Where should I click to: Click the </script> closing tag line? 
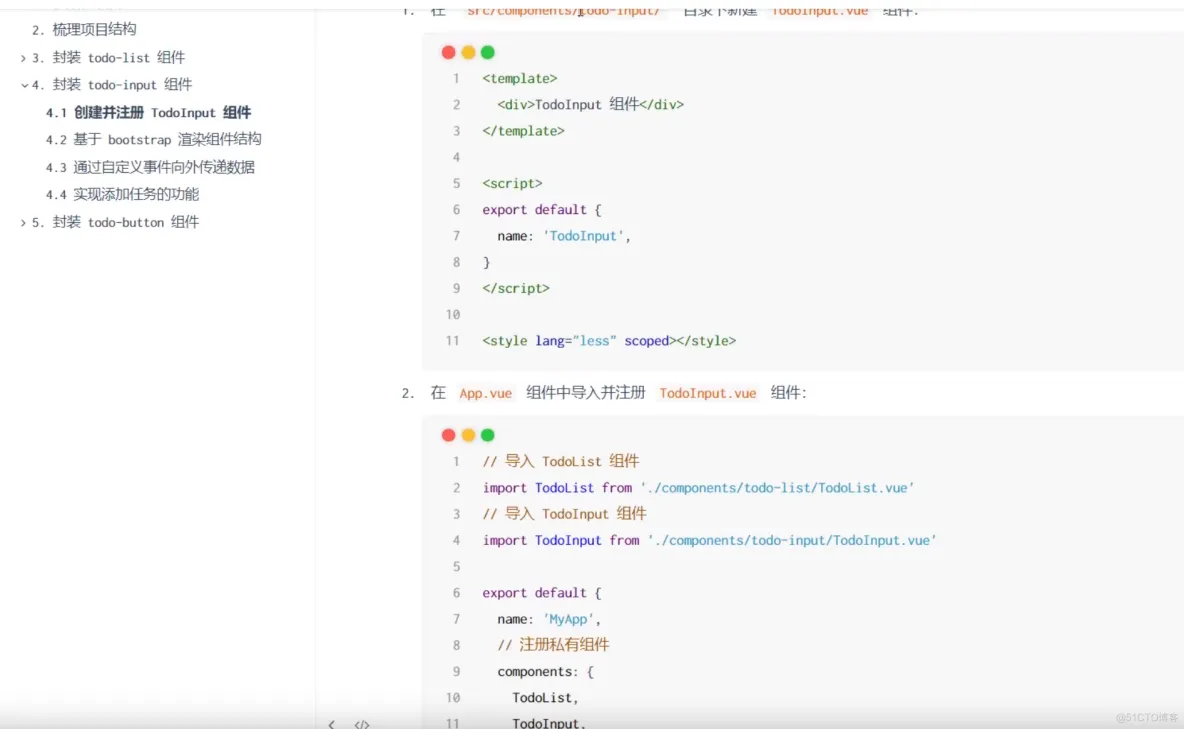coord(516,289)
